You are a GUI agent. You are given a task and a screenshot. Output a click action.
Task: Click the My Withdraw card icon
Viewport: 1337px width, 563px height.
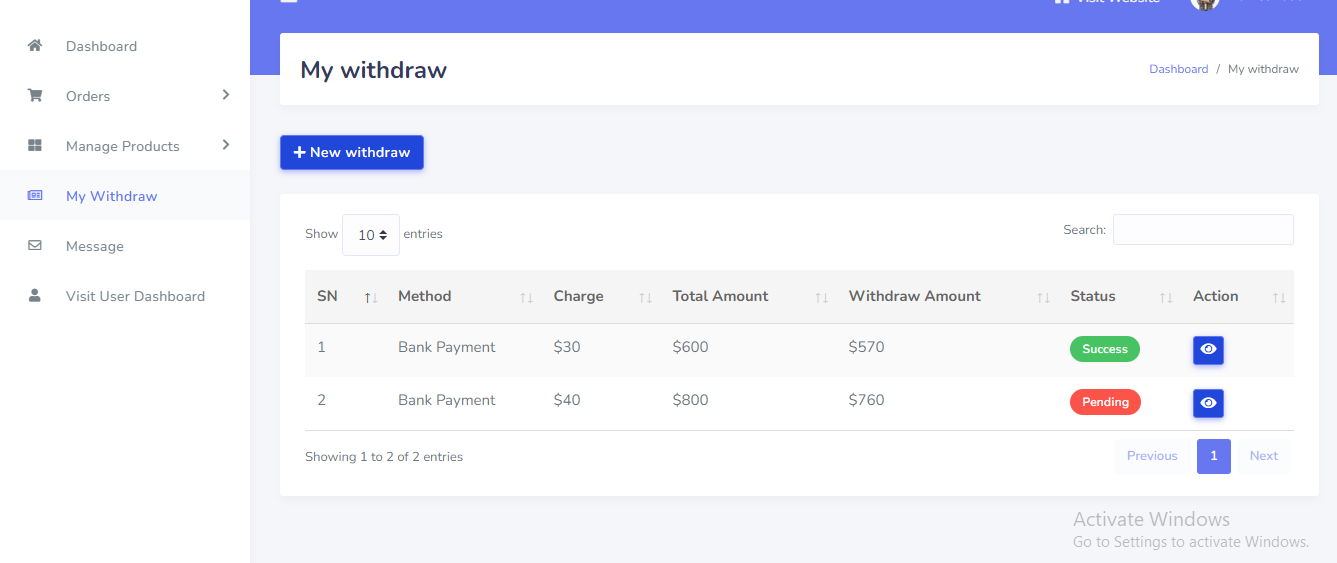tap(35, 196)
